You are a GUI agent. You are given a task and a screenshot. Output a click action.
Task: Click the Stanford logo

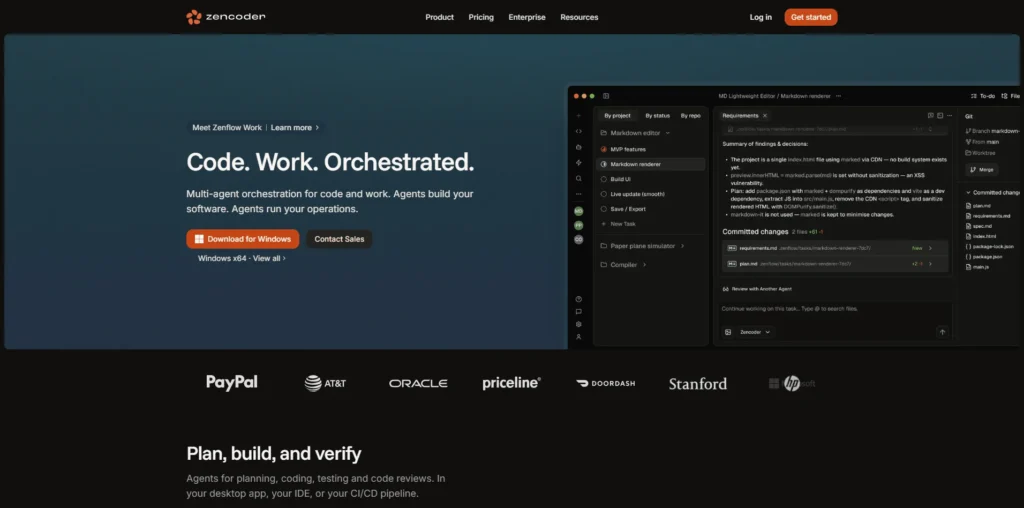[697, 384]
